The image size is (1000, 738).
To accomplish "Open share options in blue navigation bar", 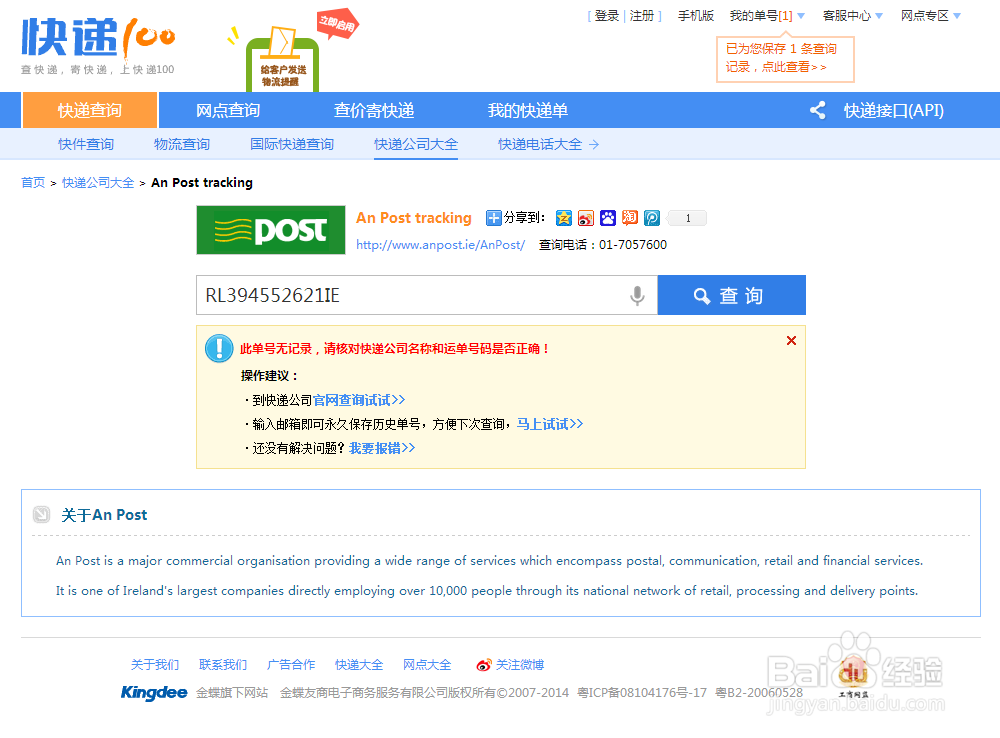I will [817, 110].
